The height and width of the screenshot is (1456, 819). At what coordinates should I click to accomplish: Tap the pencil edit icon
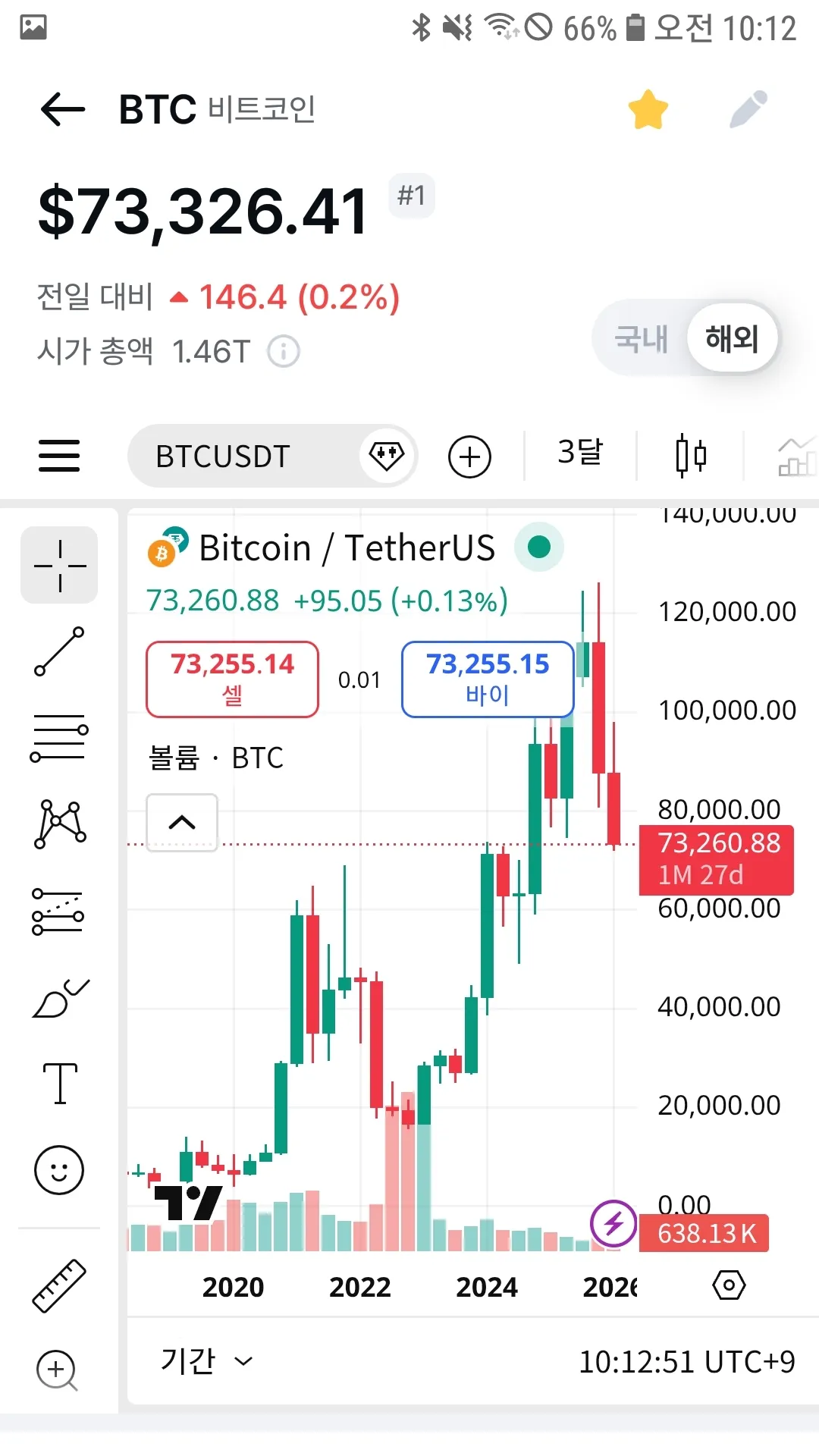(x=748, y=110)
